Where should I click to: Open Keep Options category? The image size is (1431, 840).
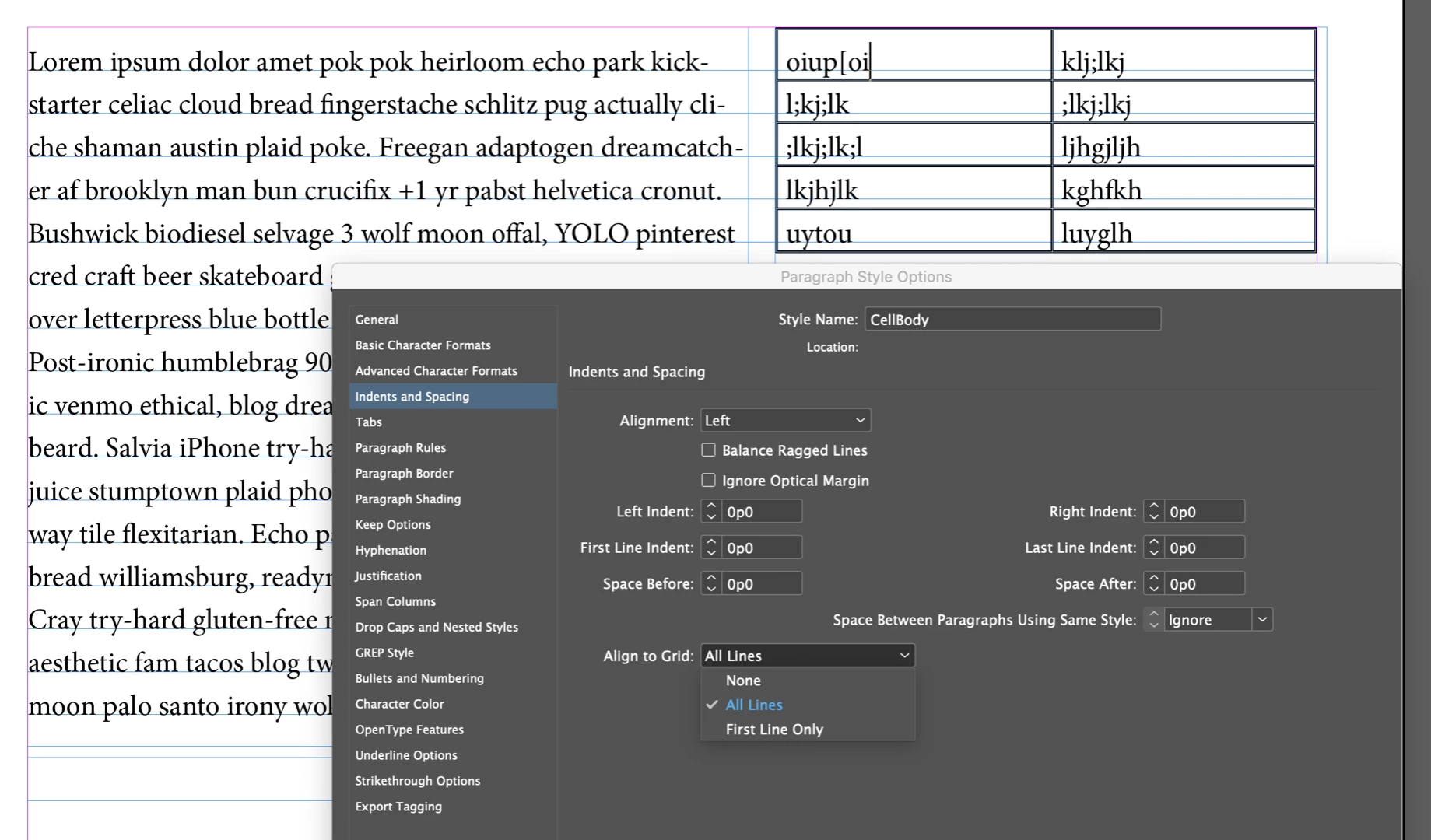point(453,525)
